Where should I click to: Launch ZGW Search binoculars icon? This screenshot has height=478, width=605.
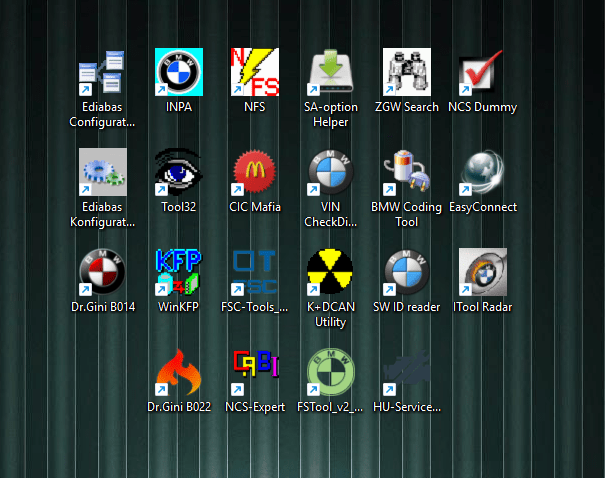(407, 72)
